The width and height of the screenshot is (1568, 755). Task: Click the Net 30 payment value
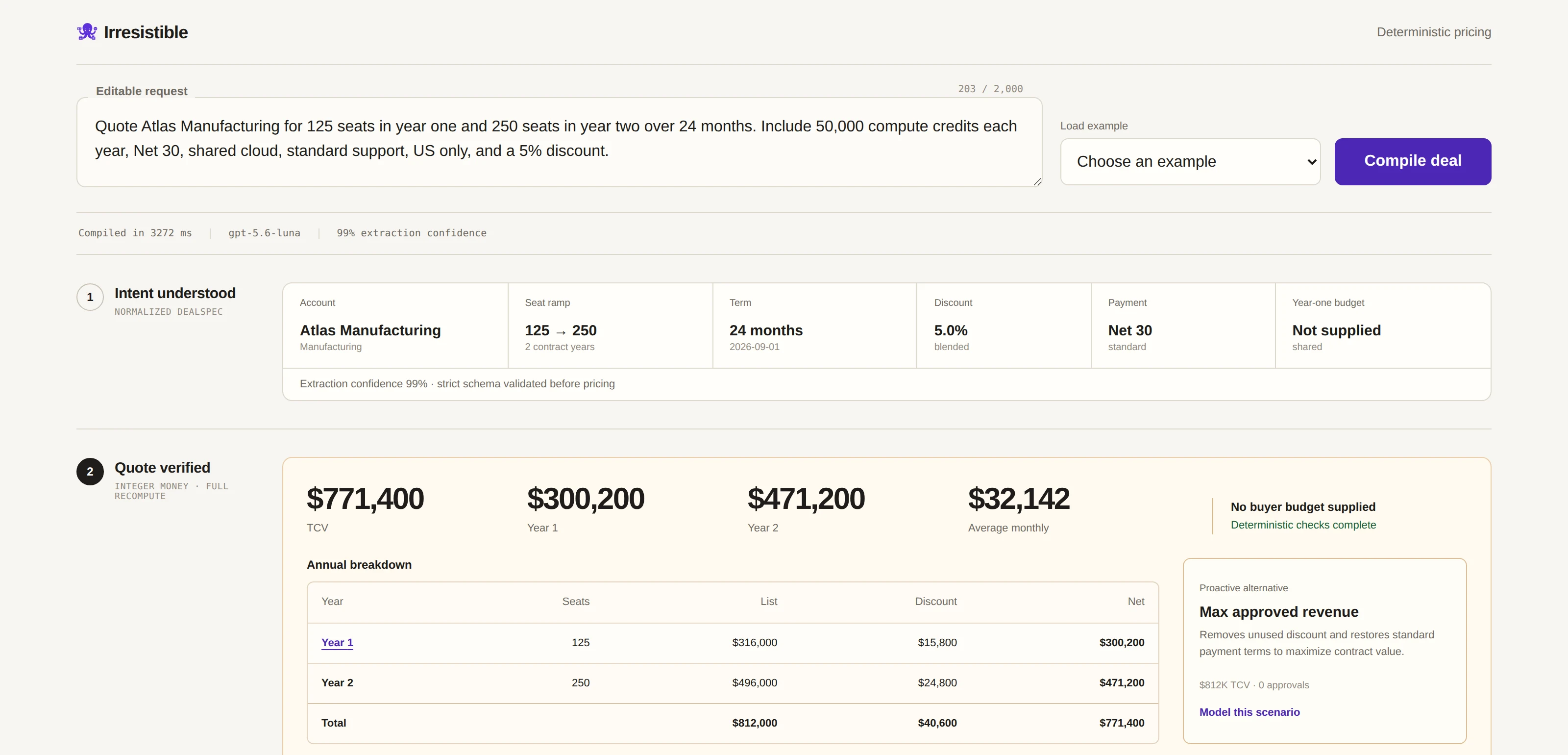pyautogui.click(x=1130, y=330)
